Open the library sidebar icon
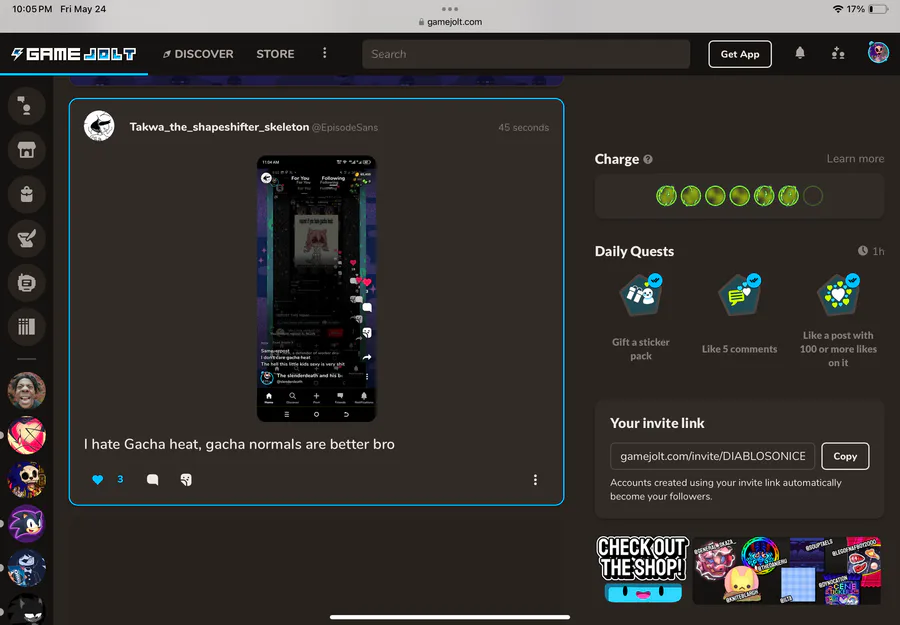The image size is (900, 625). [x=26, y=327]
